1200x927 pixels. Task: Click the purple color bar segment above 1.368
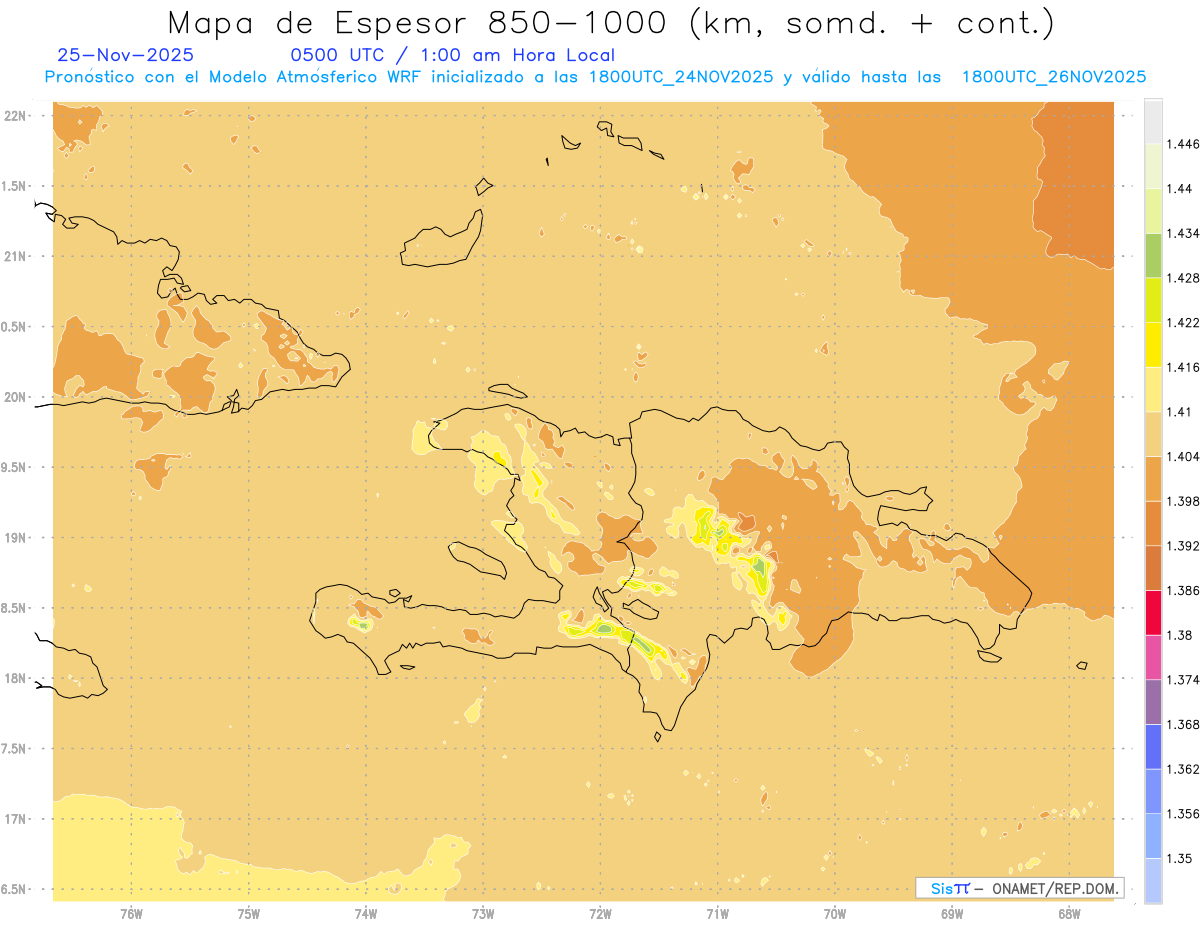point(1153,701)
